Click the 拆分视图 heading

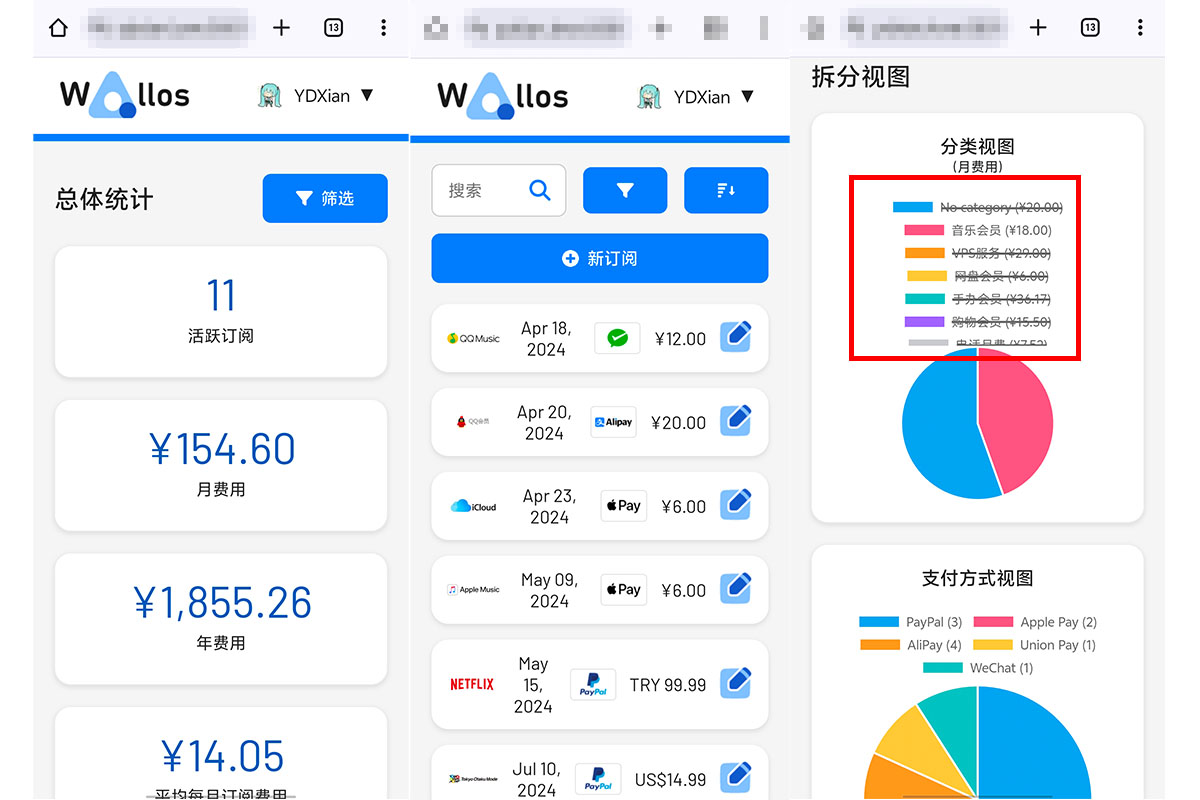[x=861, y=77]
